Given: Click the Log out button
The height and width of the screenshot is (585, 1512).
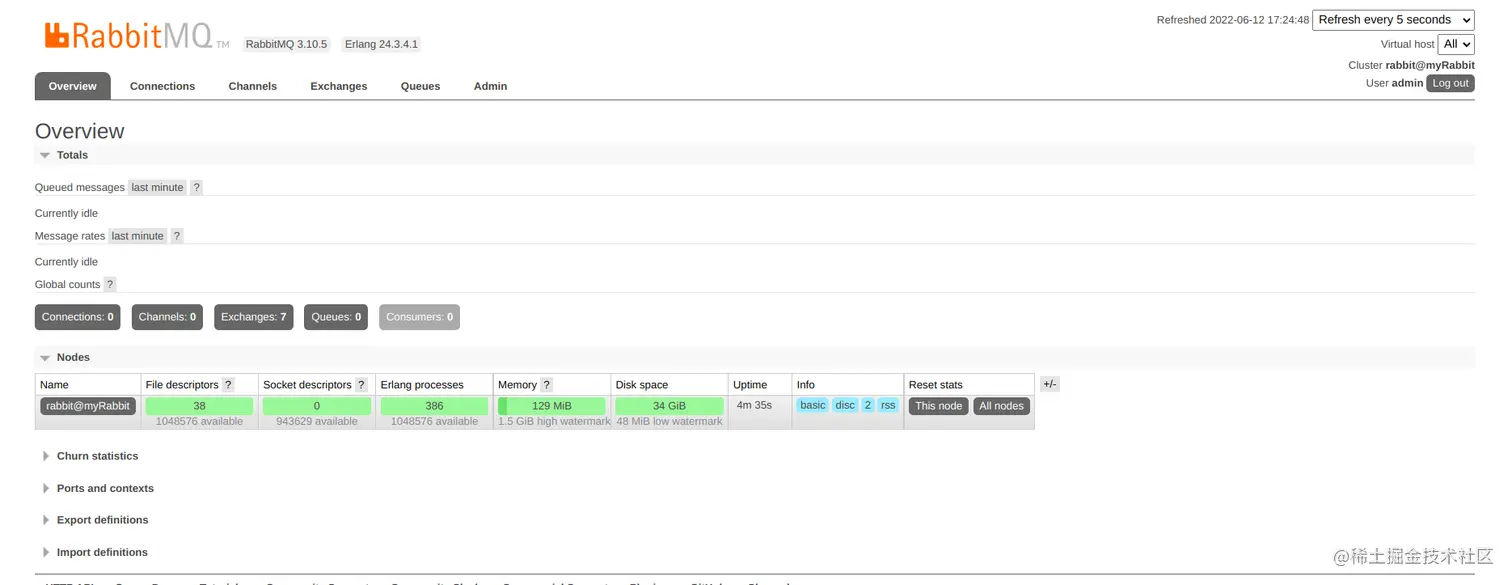Looking at the screenshot, I should pyautogui.click(x=1450, y=83).
